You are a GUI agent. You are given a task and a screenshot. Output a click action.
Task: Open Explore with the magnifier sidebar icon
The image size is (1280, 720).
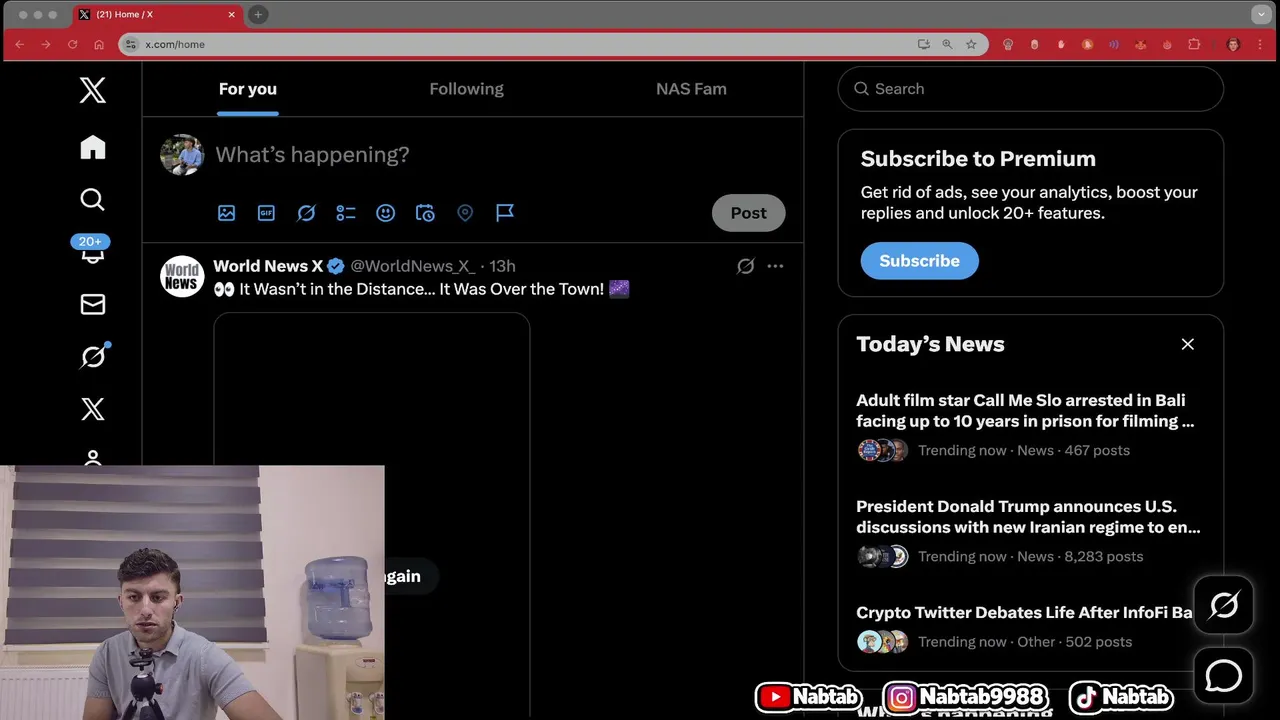[x=93, y=200]
